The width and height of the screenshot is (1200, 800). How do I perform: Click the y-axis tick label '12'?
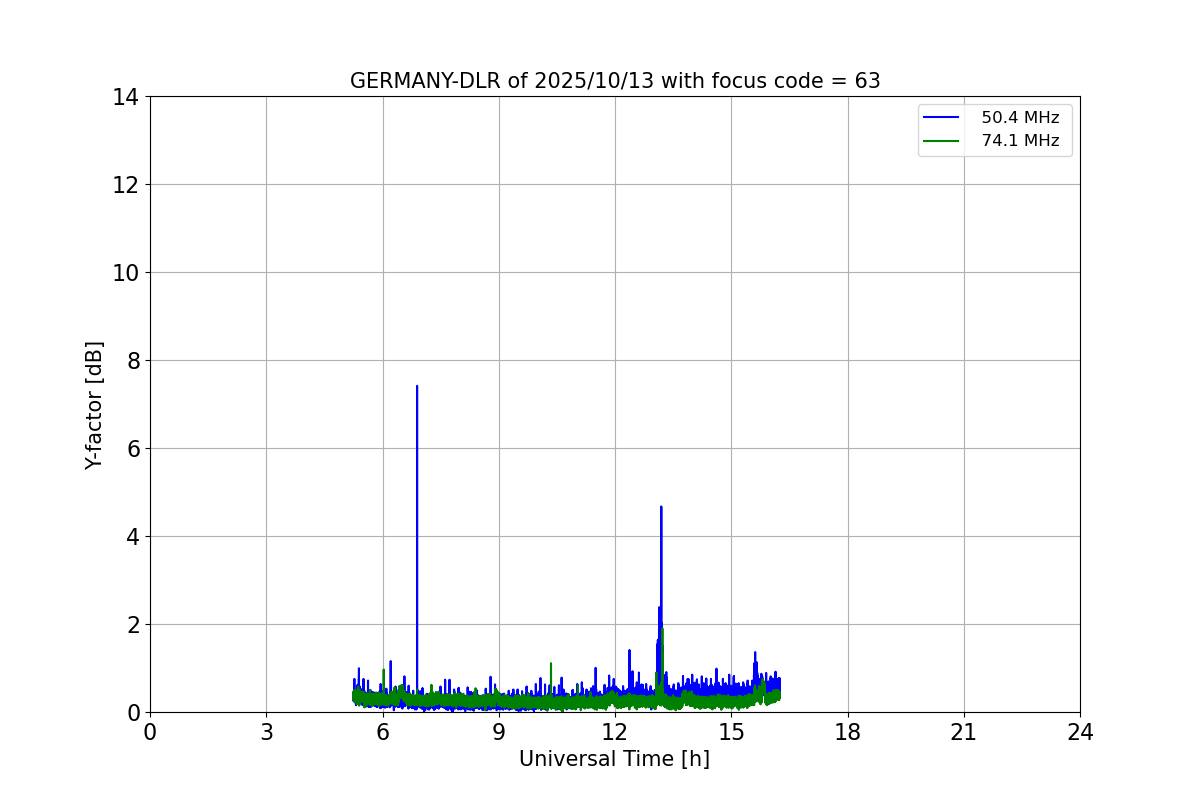[126, 185]
